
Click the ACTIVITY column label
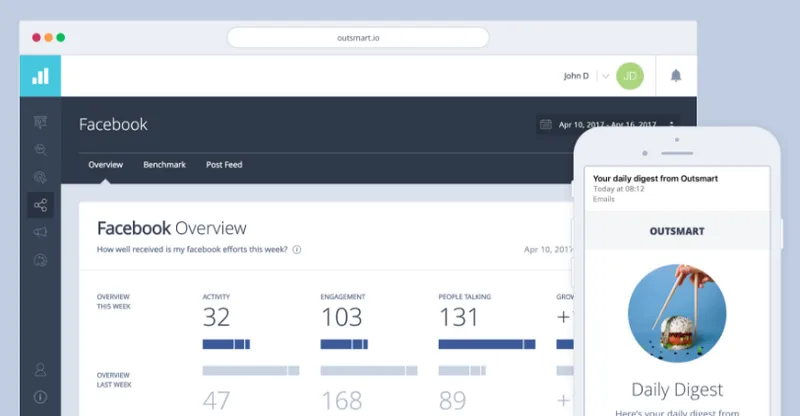click(216, 297)
